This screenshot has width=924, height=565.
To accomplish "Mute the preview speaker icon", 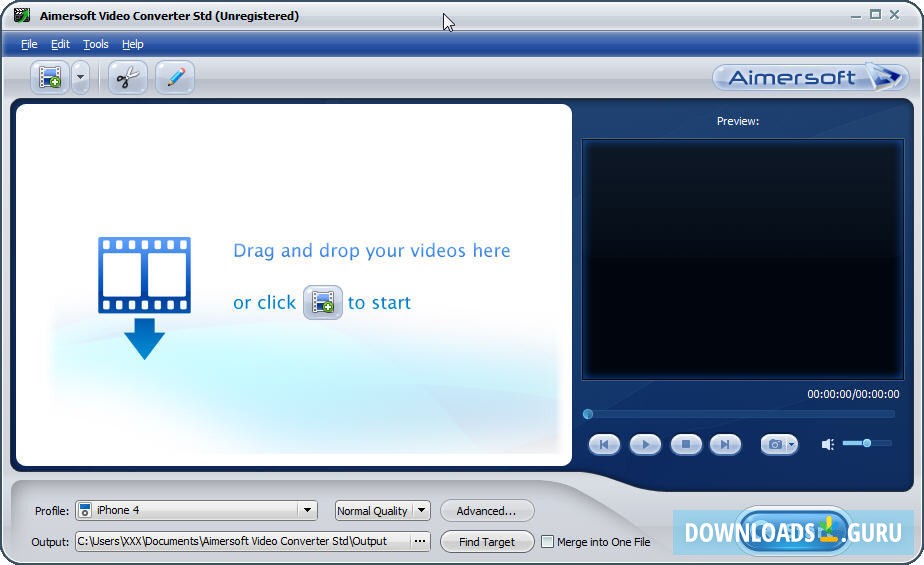I will point(828,444).
